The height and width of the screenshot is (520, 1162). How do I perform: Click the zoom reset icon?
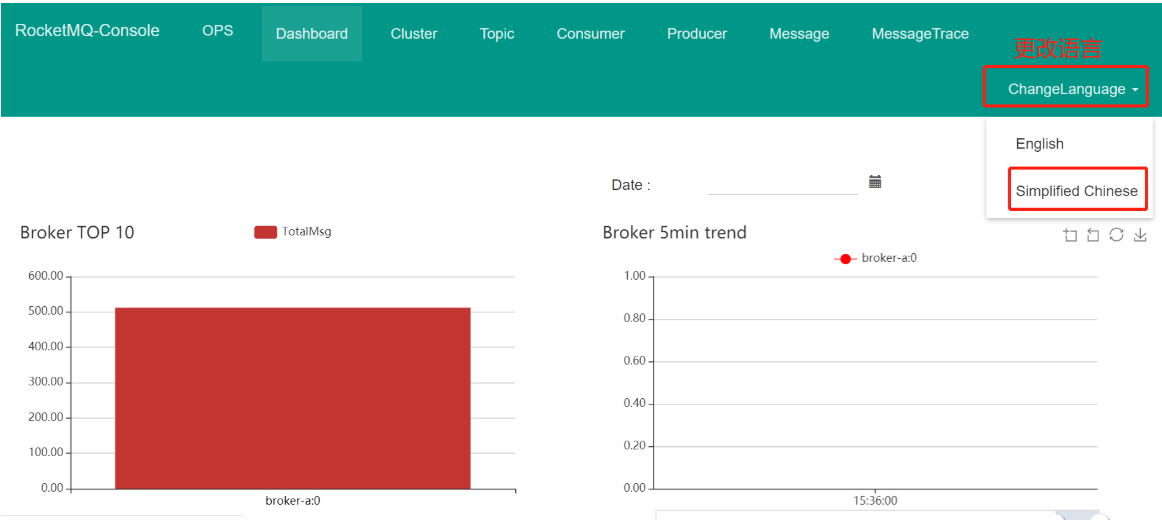[x=1092, y=235]
